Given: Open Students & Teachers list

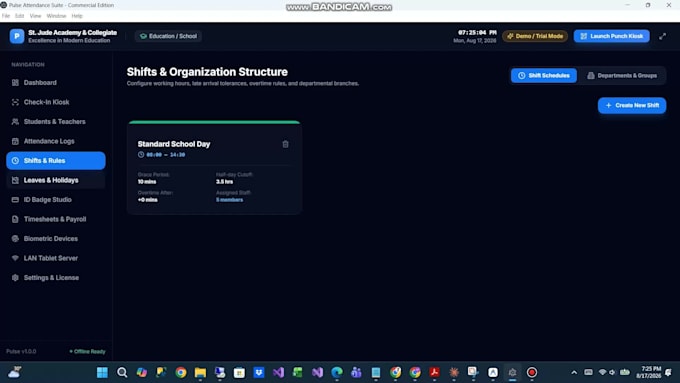Looking at the screenshot, I should click(x=56, y=121).
